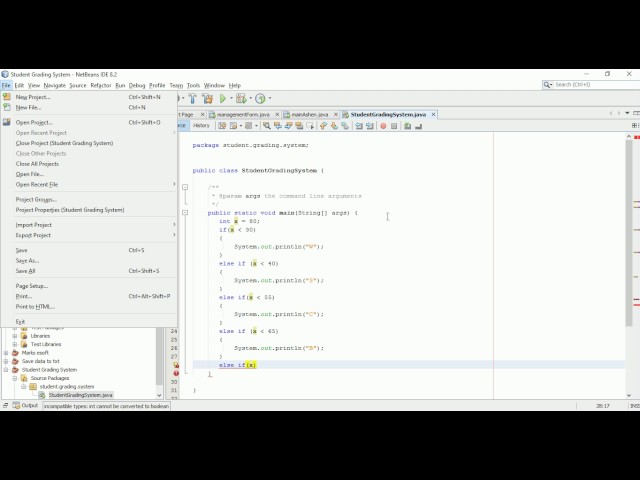Click the editor Back navigation icon
The image size is (640, 480).
(x=233, y=126)
